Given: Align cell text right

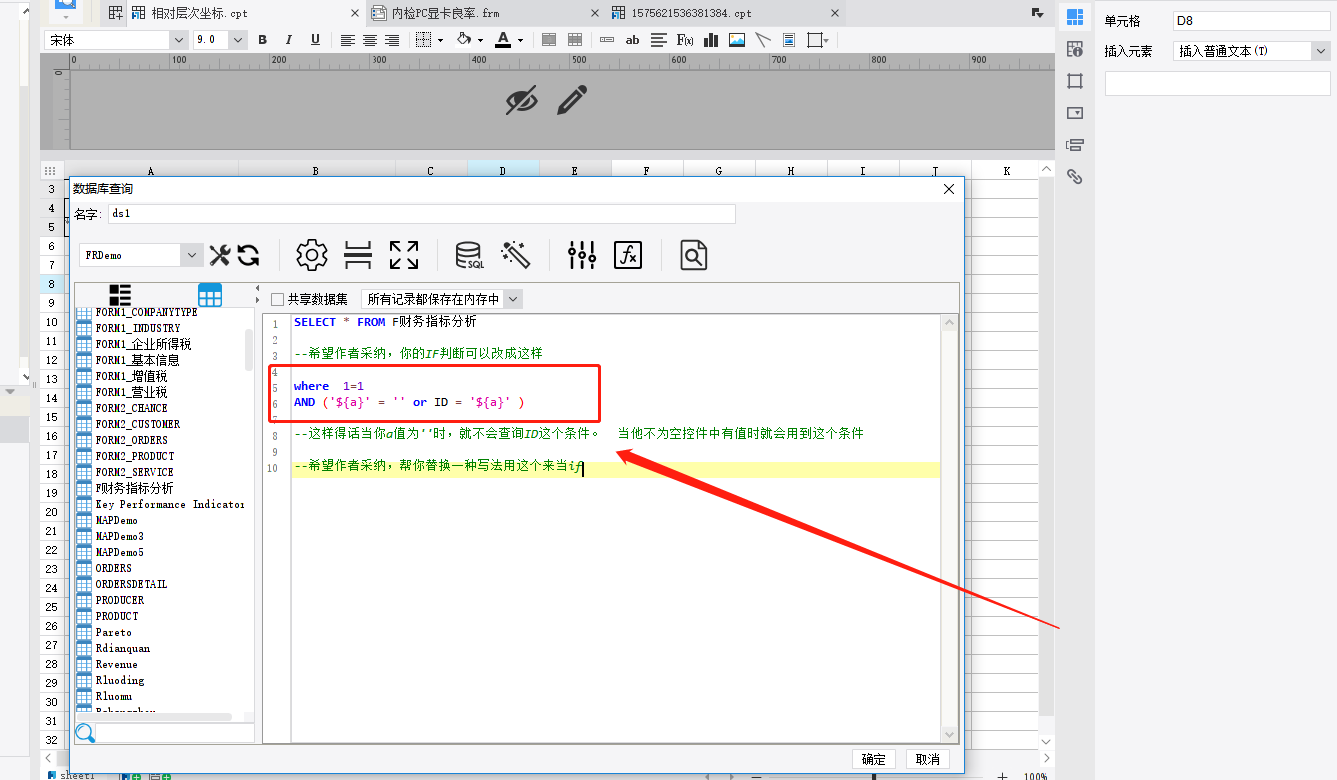Looking at the screenshot, I should click(392, 40).
